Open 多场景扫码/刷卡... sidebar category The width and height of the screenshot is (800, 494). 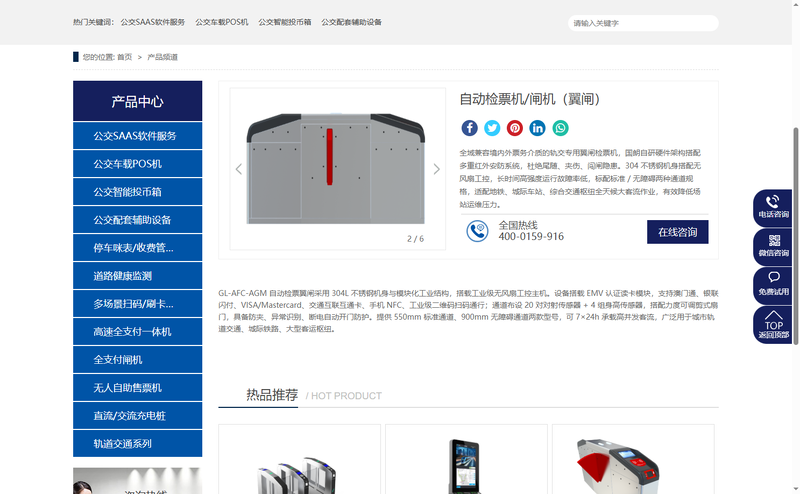[x=137, y=304]
